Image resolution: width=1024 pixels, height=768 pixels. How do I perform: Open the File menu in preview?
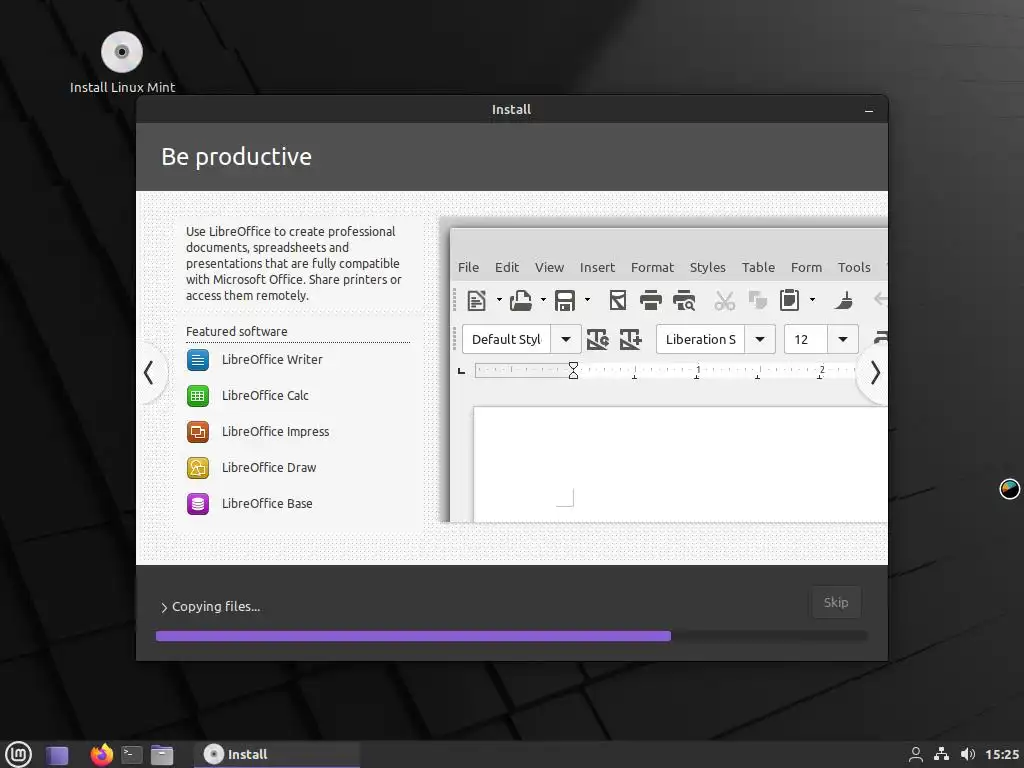468,268
